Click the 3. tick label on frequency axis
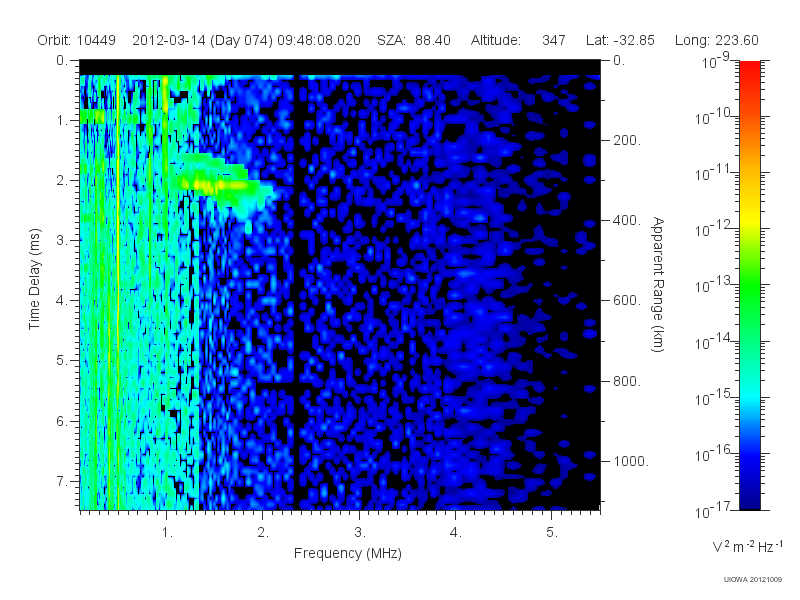Viewport: 800px width, 600px height. [360, 533]
